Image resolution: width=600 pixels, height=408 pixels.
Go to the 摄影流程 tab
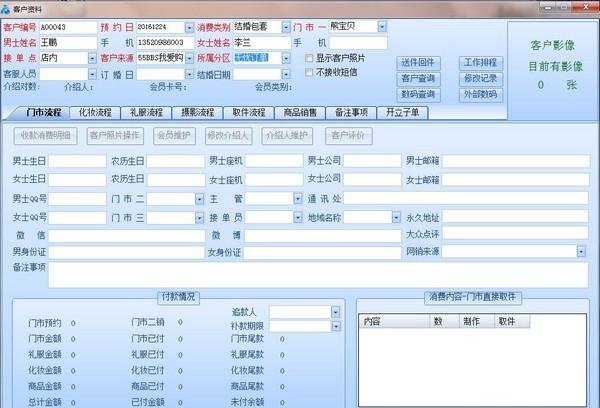(197, 113)
